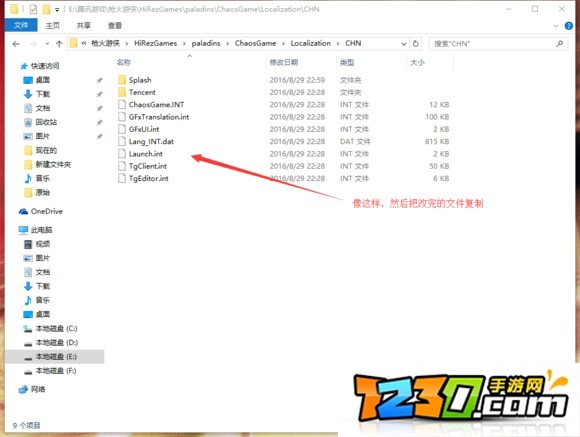This screenshot has height=437, width=580.
Task: Expand the address bar history dropdown
Action: tap(404, 44)
